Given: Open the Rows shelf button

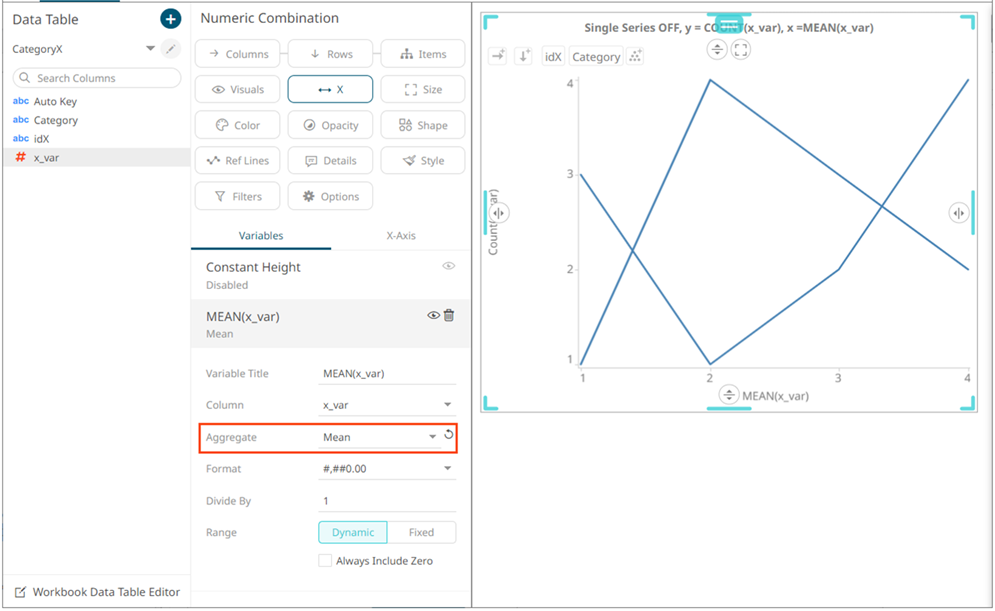Looking at the screenshot, I should (330, 54).
